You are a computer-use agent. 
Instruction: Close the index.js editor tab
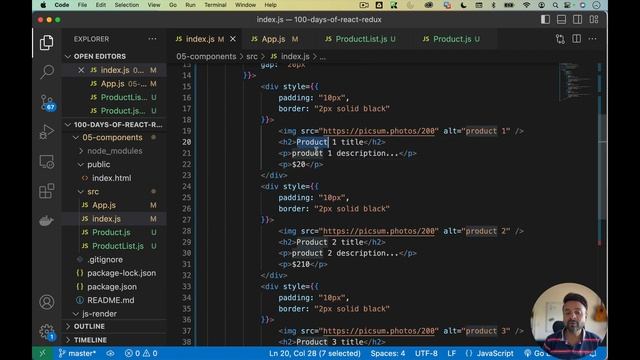233,39
